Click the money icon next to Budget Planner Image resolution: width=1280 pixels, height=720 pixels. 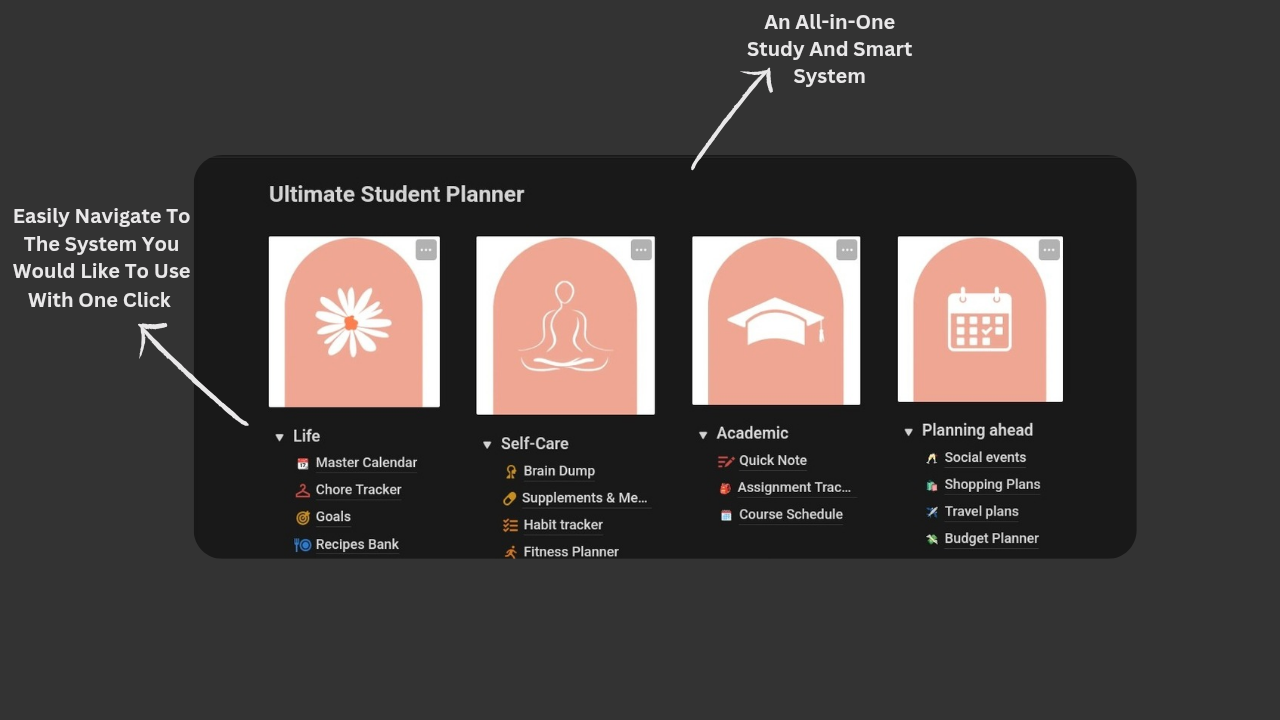931,538
